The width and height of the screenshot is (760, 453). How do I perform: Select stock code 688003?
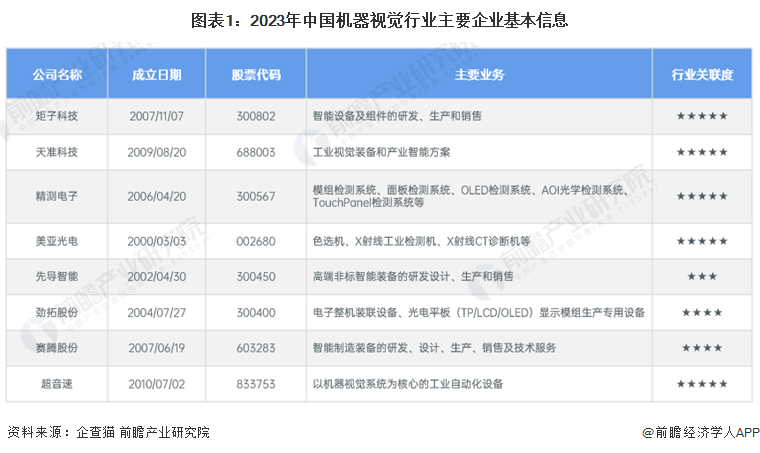click(x=256, y=152)
